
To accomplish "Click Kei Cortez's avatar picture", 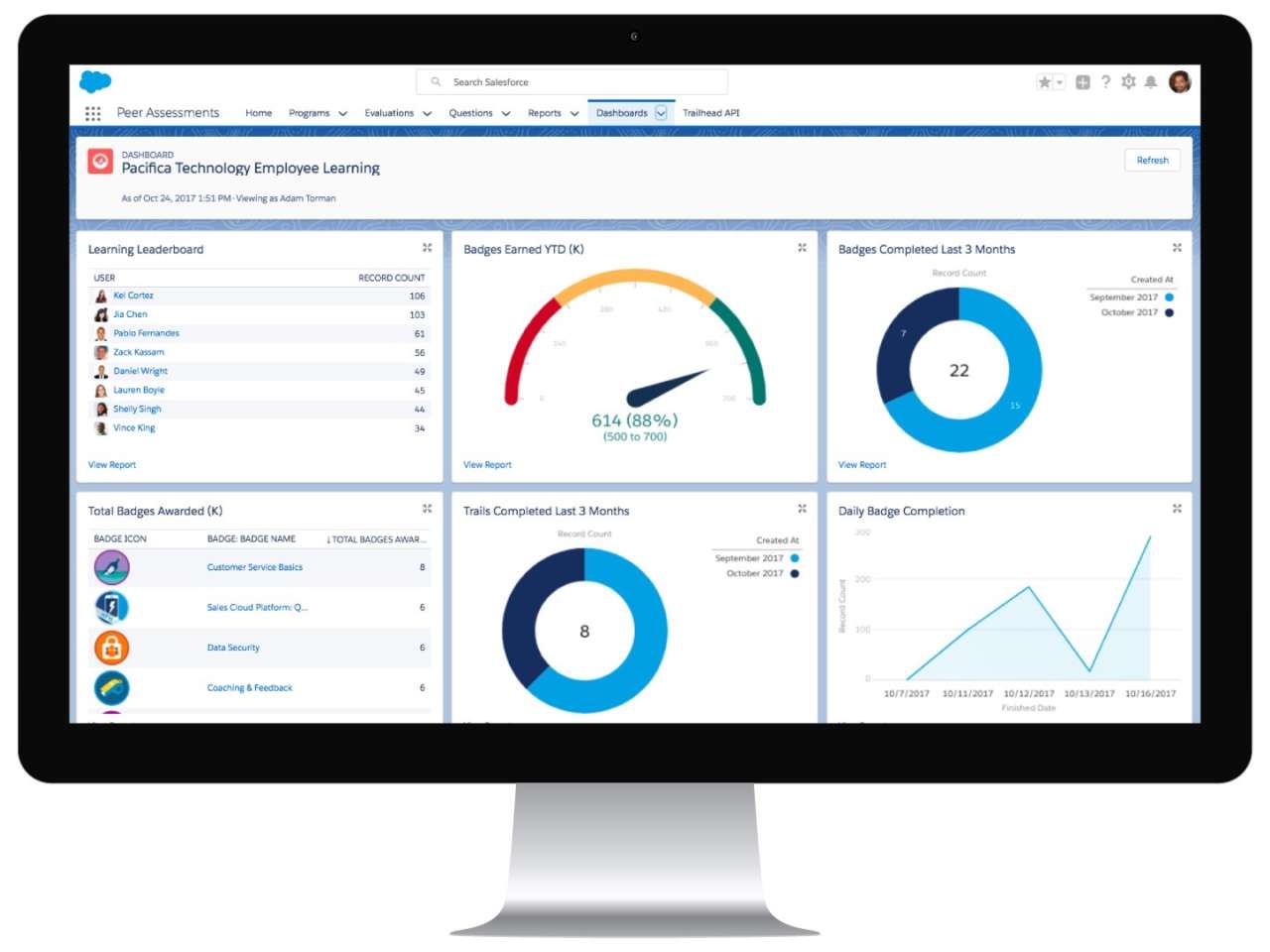I will tap(100, 296).
